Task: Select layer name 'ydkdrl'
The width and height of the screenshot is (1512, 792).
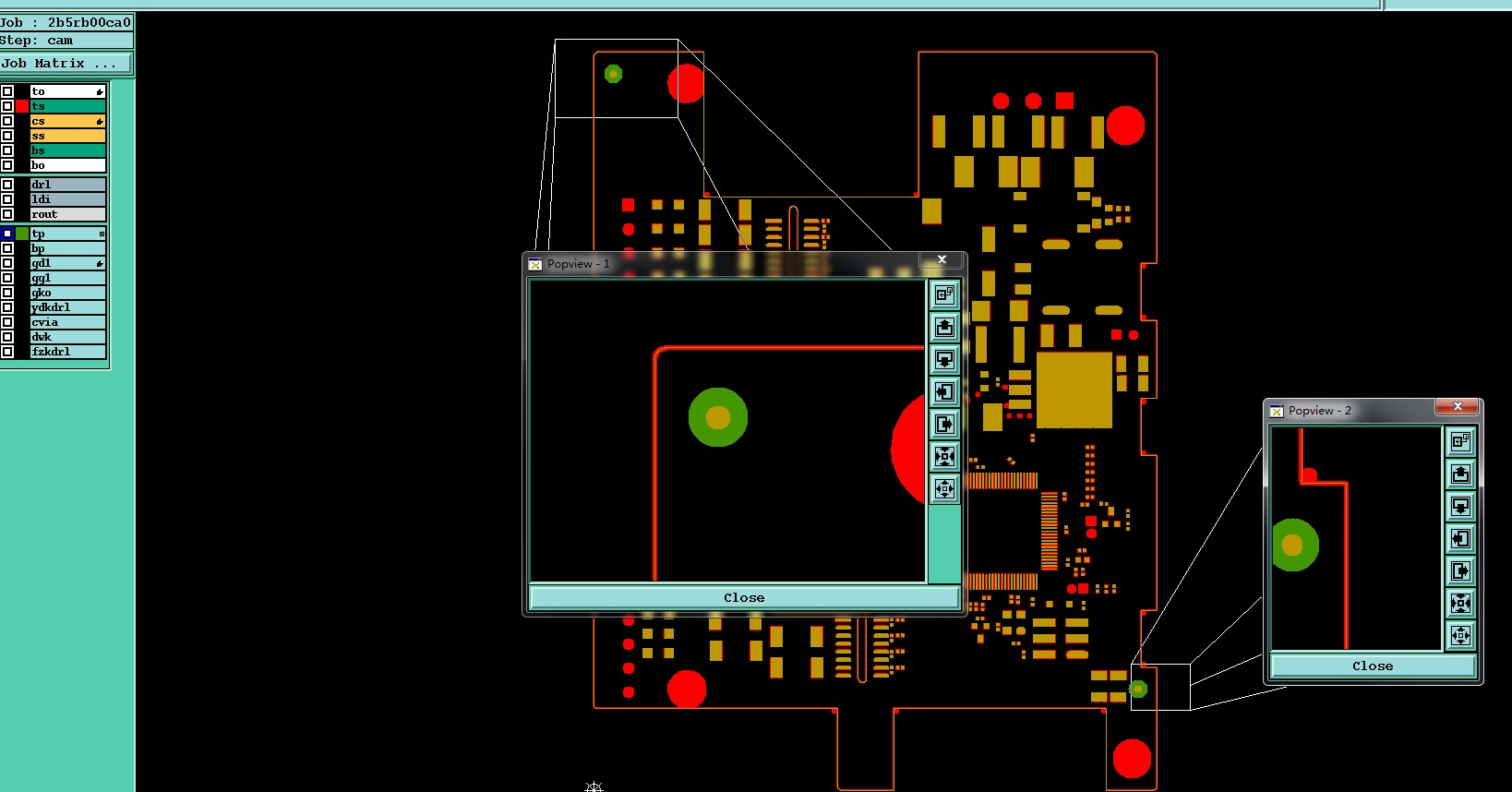Action: [68, 307]
